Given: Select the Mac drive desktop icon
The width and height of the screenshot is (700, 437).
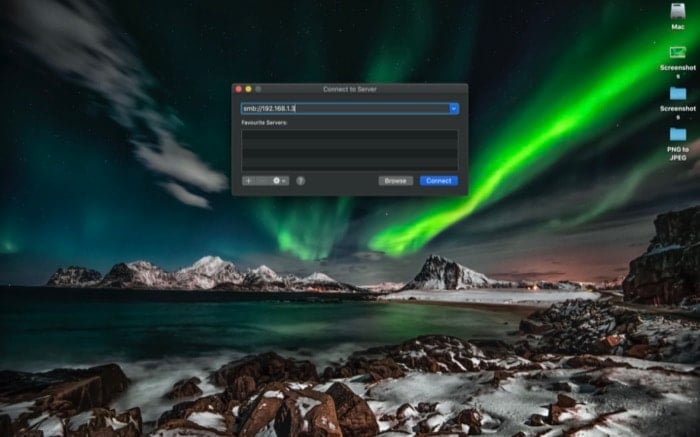Looking at the screenshot, I should click(x=678, y=16).
